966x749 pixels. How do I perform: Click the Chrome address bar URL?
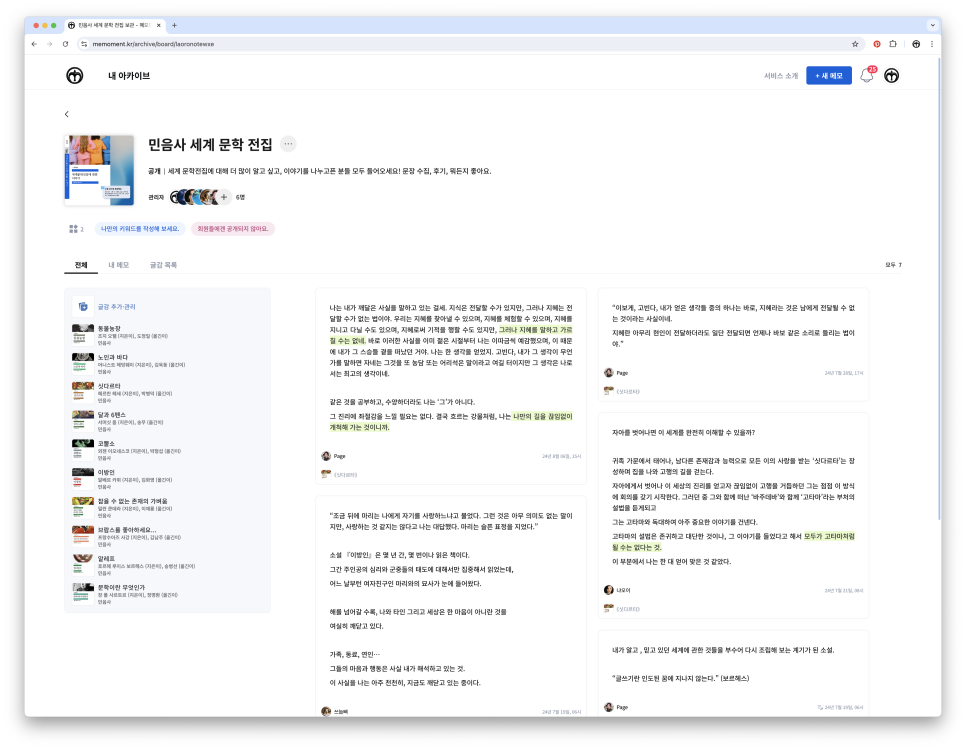(153, 44)
